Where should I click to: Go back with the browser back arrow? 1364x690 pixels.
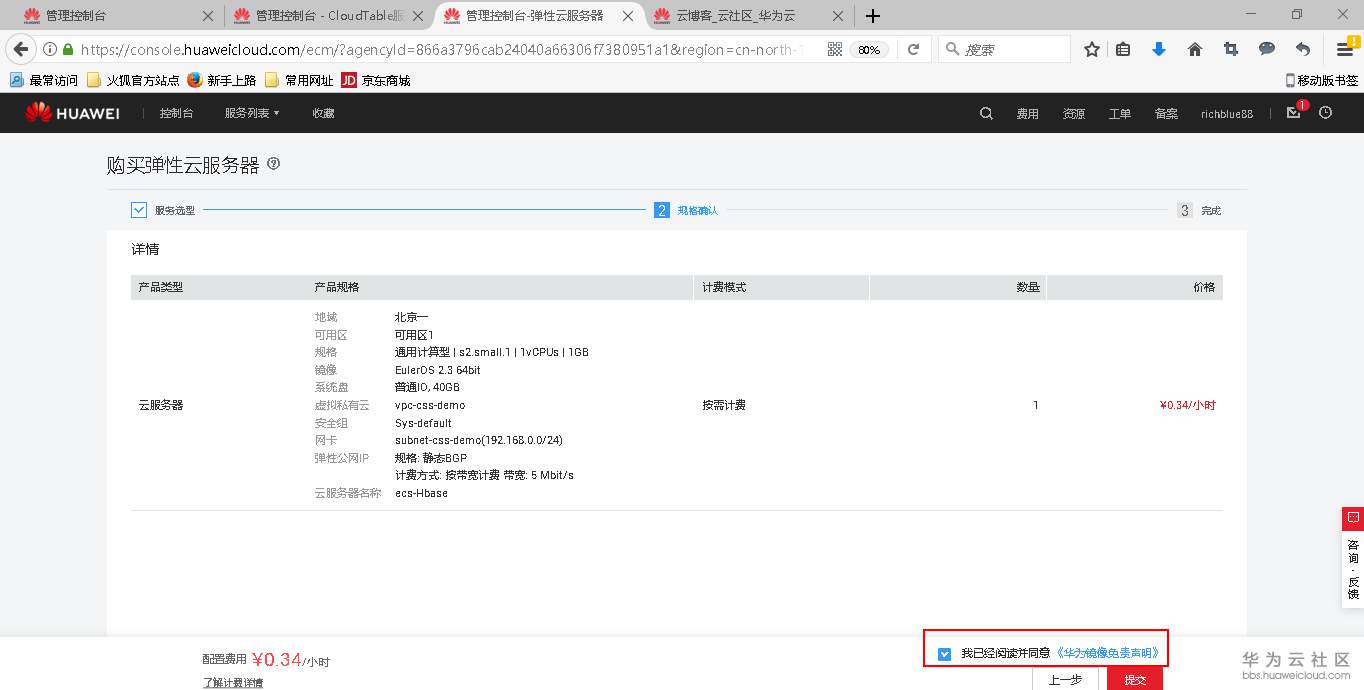21,49
